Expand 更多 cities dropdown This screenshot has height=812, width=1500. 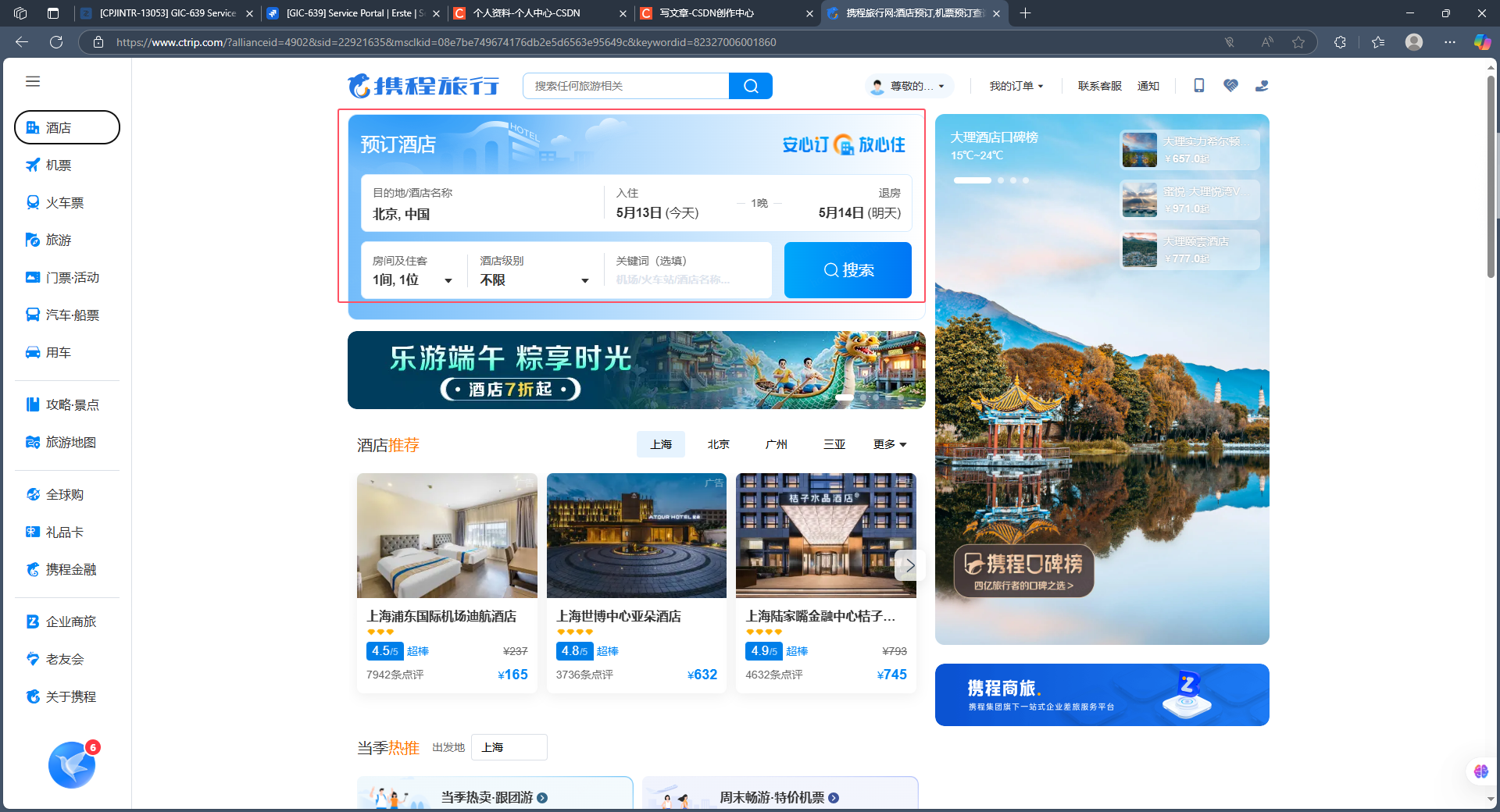890,444
